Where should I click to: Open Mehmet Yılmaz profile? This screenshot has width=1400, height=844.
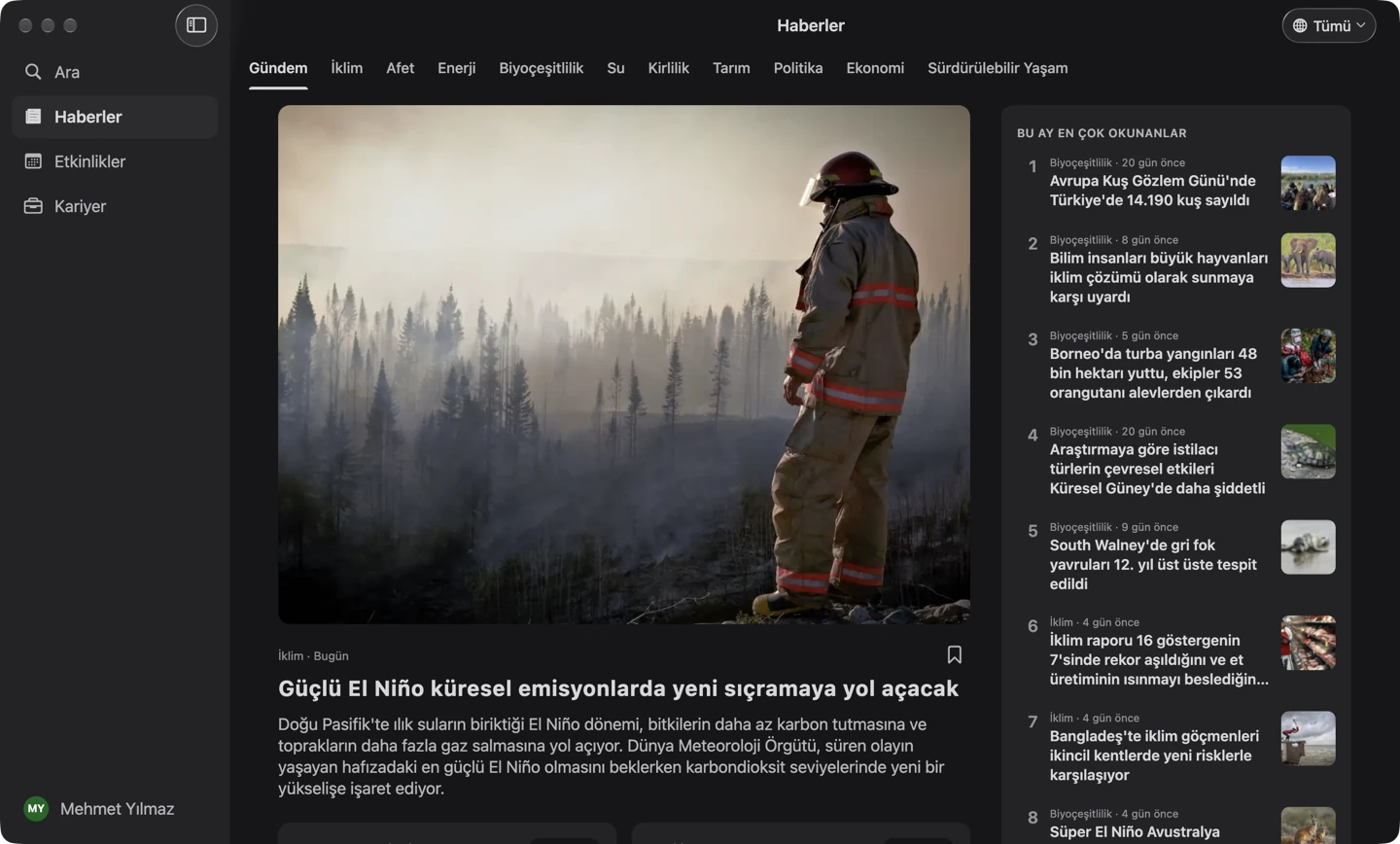pyautogui.click(x=115, y=809)
